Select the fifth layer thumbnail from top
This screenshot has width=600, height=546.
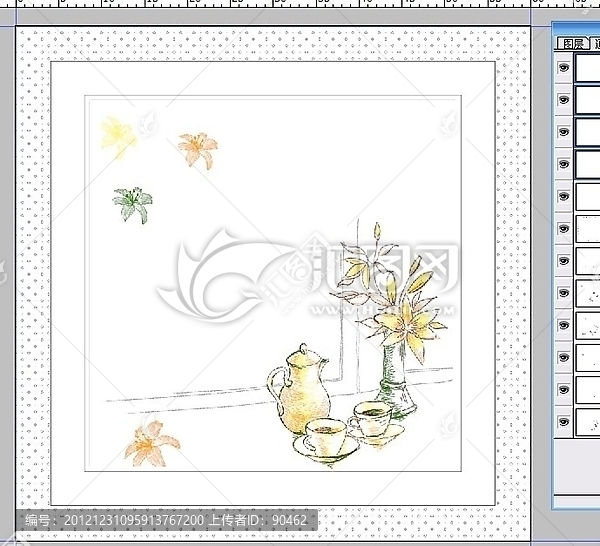pyautogui.click(x=587, y=196)
